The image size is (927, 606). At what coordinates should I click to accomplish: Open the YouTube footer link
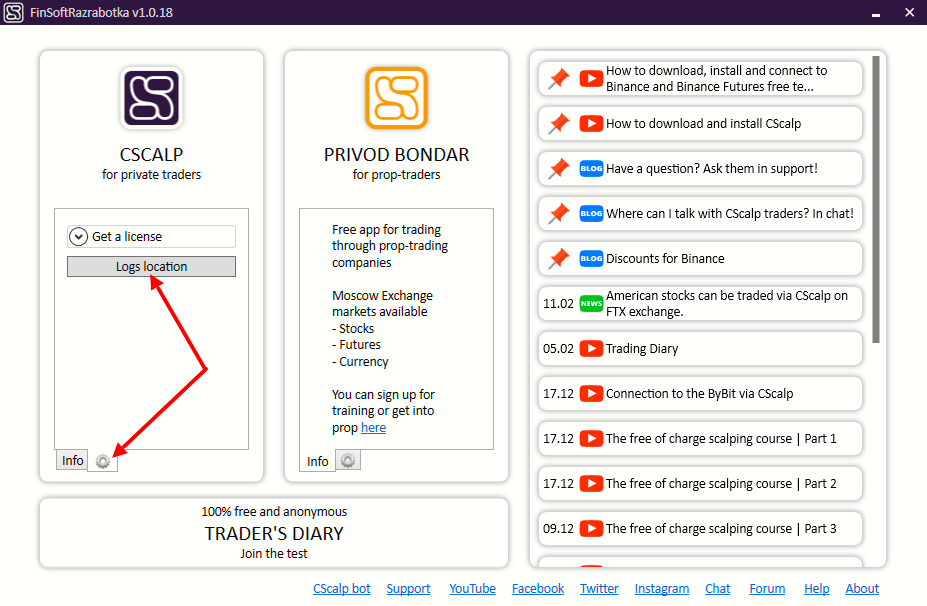tap(472, 589)
